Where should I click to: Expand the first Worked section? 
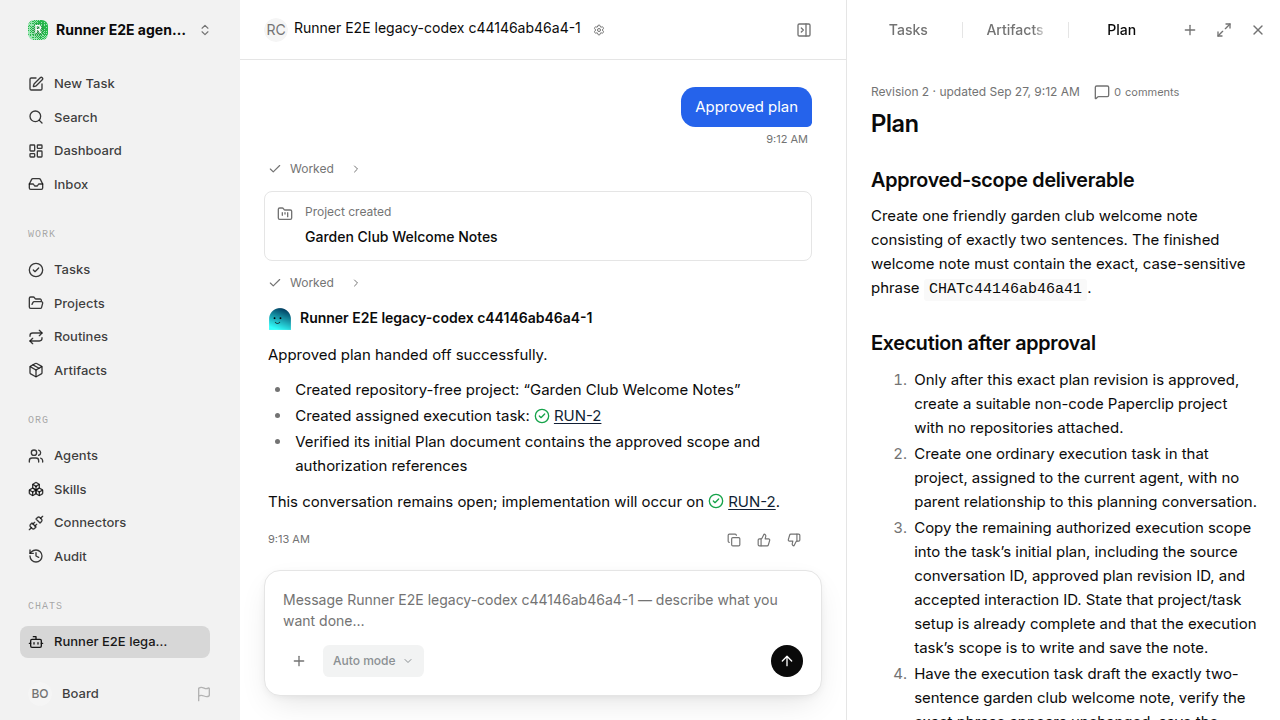coord(314,169)
